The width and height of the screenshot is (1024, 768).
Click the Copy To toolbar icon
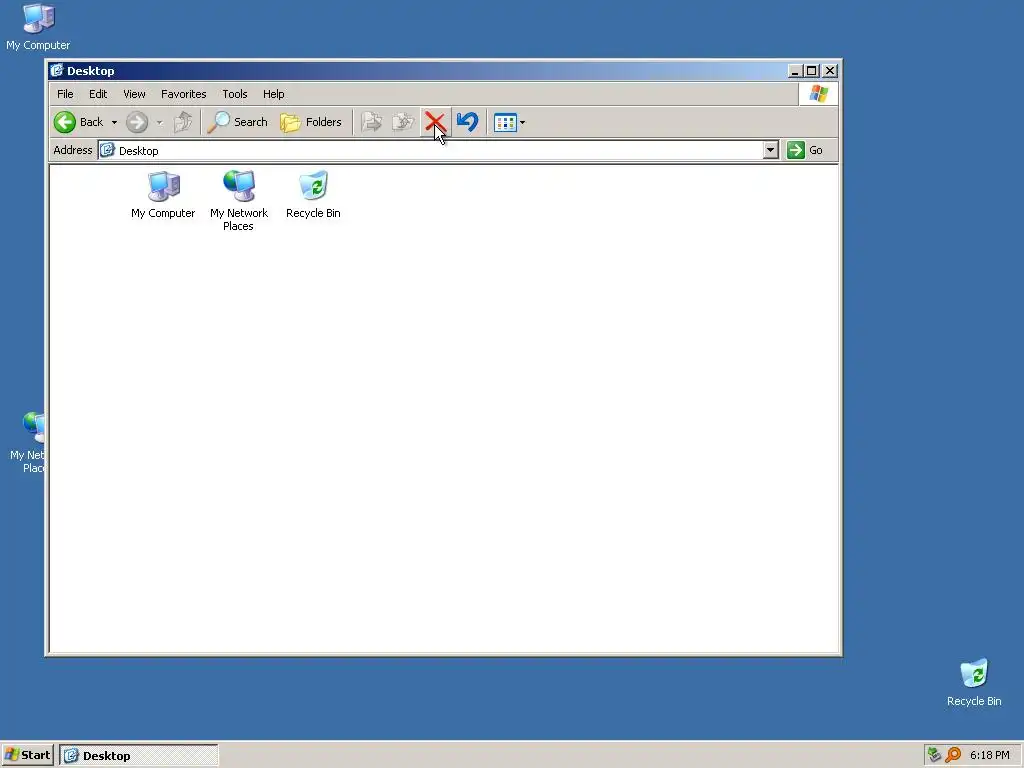pyautogui.click(x=403, y=122)
